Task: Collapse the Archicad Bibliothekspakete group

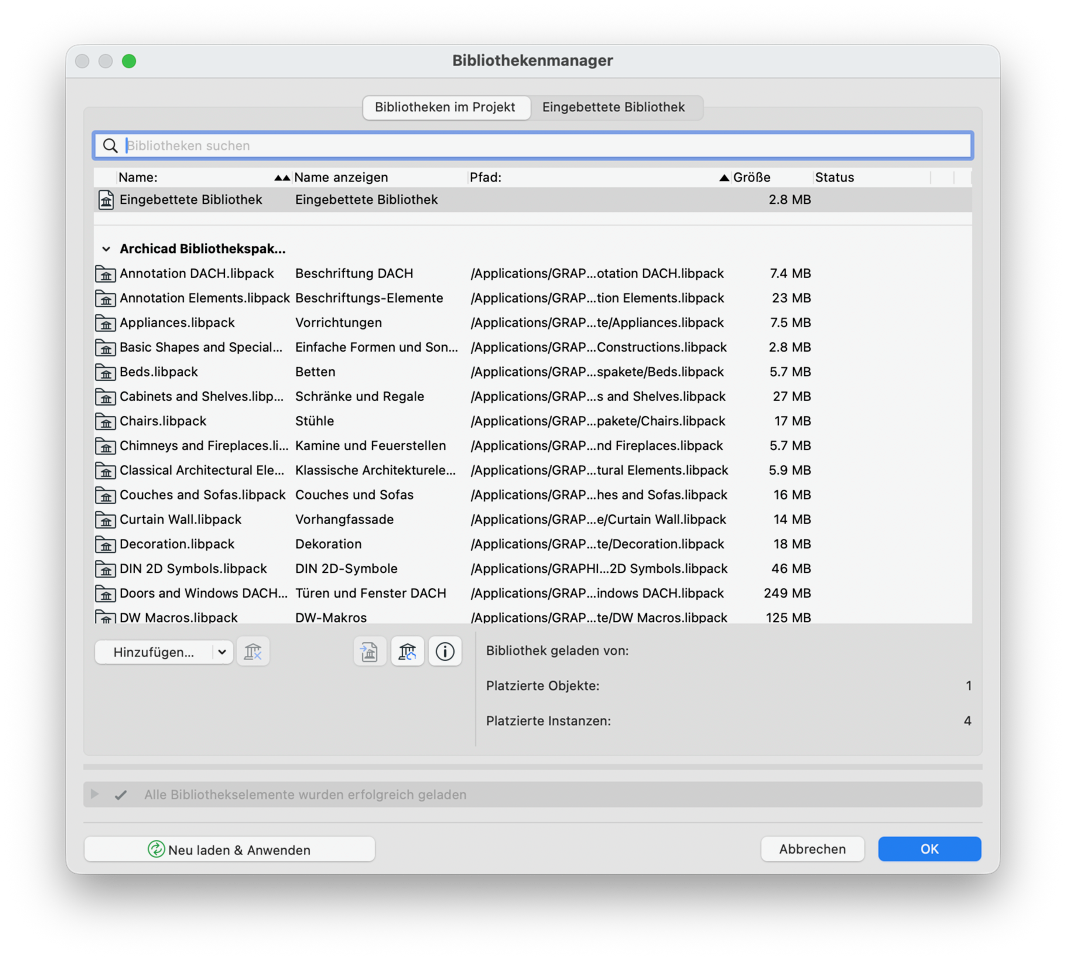Action: [x=106, y=248]
